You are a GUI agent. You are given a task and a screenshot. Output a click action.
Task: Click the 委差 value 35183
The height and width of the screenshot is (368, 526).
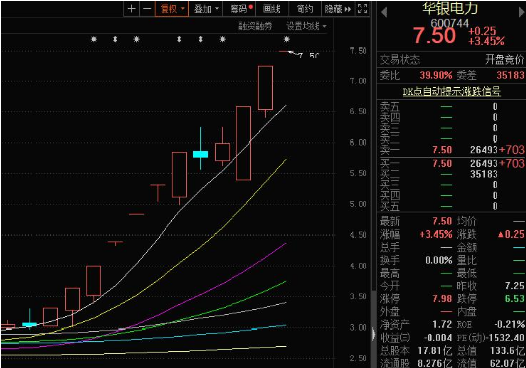[x=510, y=75]
